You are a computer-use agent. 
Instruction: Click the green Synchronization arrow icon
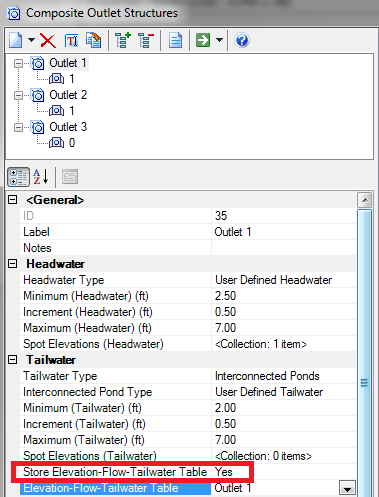click(x=203, y=40)
